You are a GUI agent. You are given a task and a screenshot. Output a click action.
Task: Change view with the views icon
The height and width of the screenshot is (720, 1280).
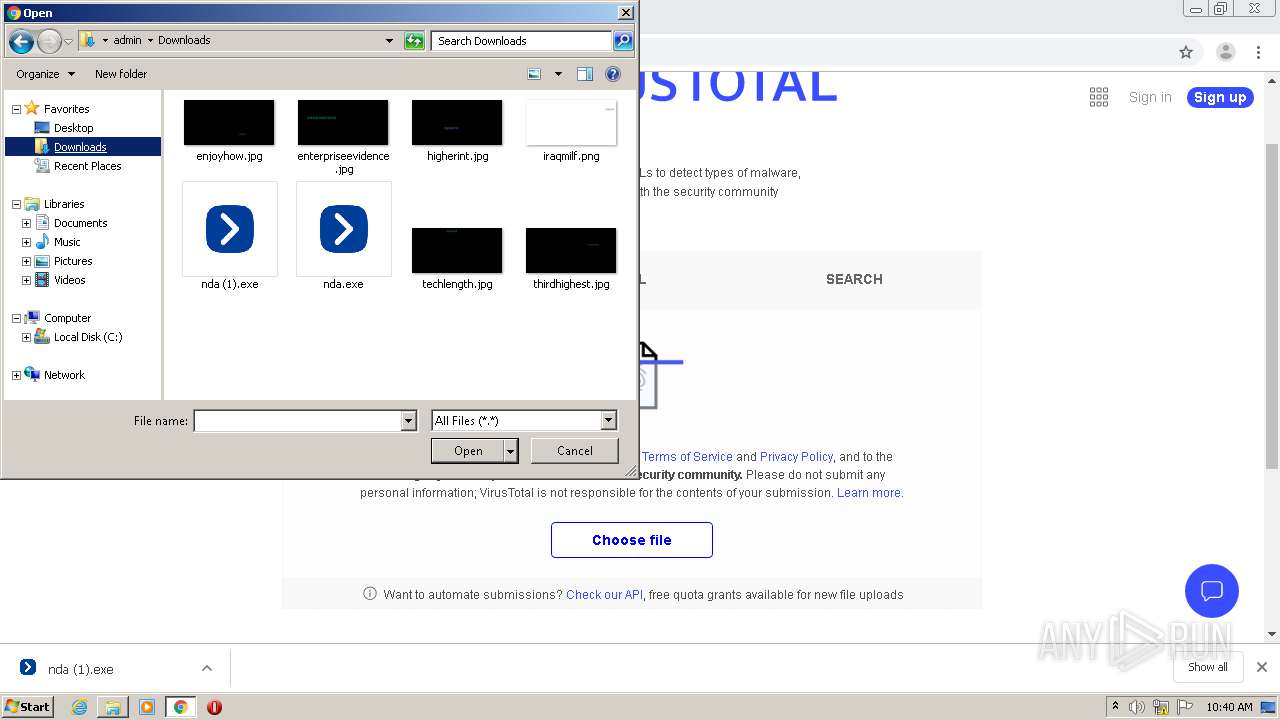coord(535,74)
